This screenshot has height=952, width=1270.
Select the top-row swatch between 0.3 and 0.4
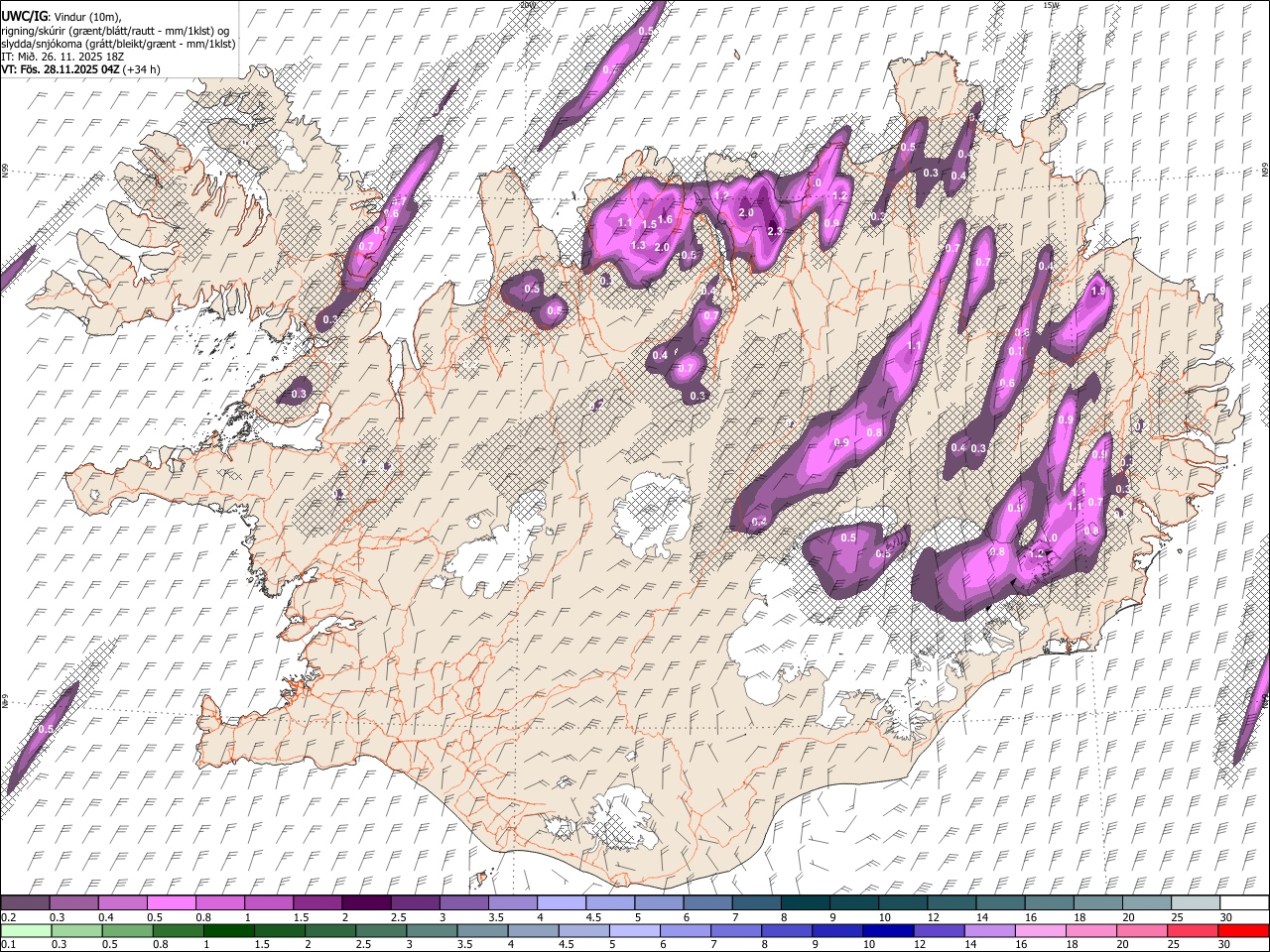point(74,902)
